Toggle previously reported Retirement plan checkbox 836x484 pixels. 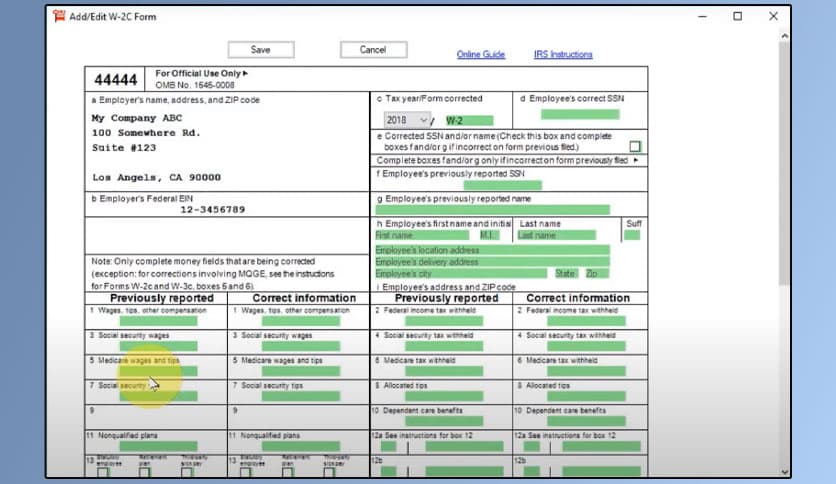(x=145, y=472)
